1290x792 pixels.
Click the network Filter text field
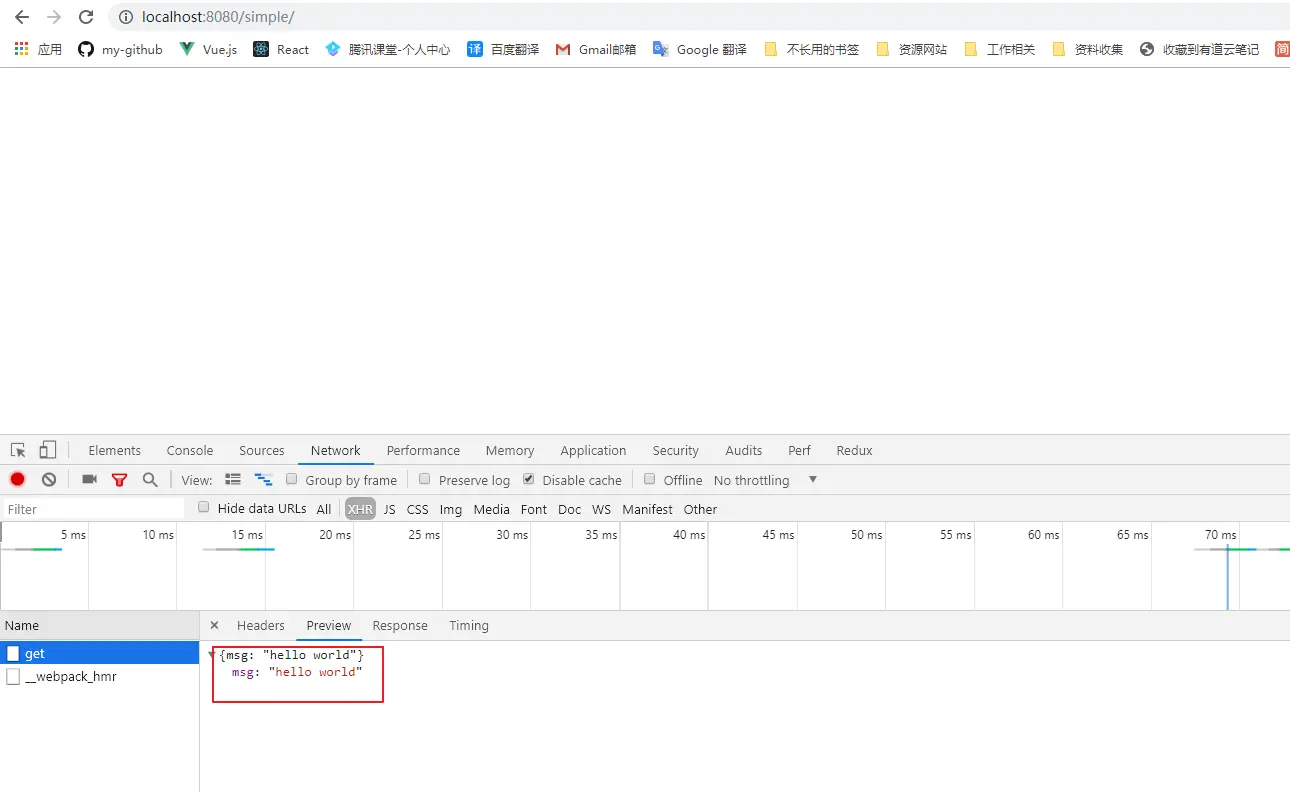pyautogui.click(x=93, y=509)
